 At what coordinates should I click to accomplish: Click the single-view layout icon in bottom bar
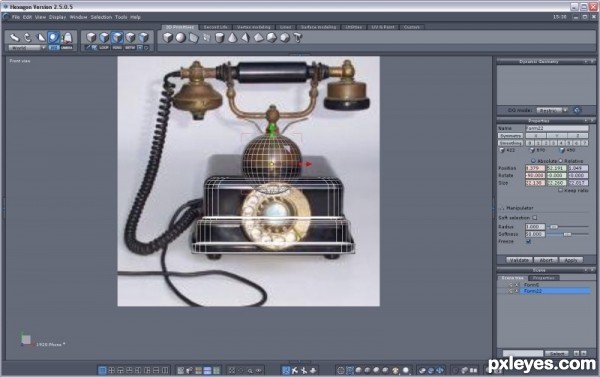pyautogui.click(x=102, y=370)
